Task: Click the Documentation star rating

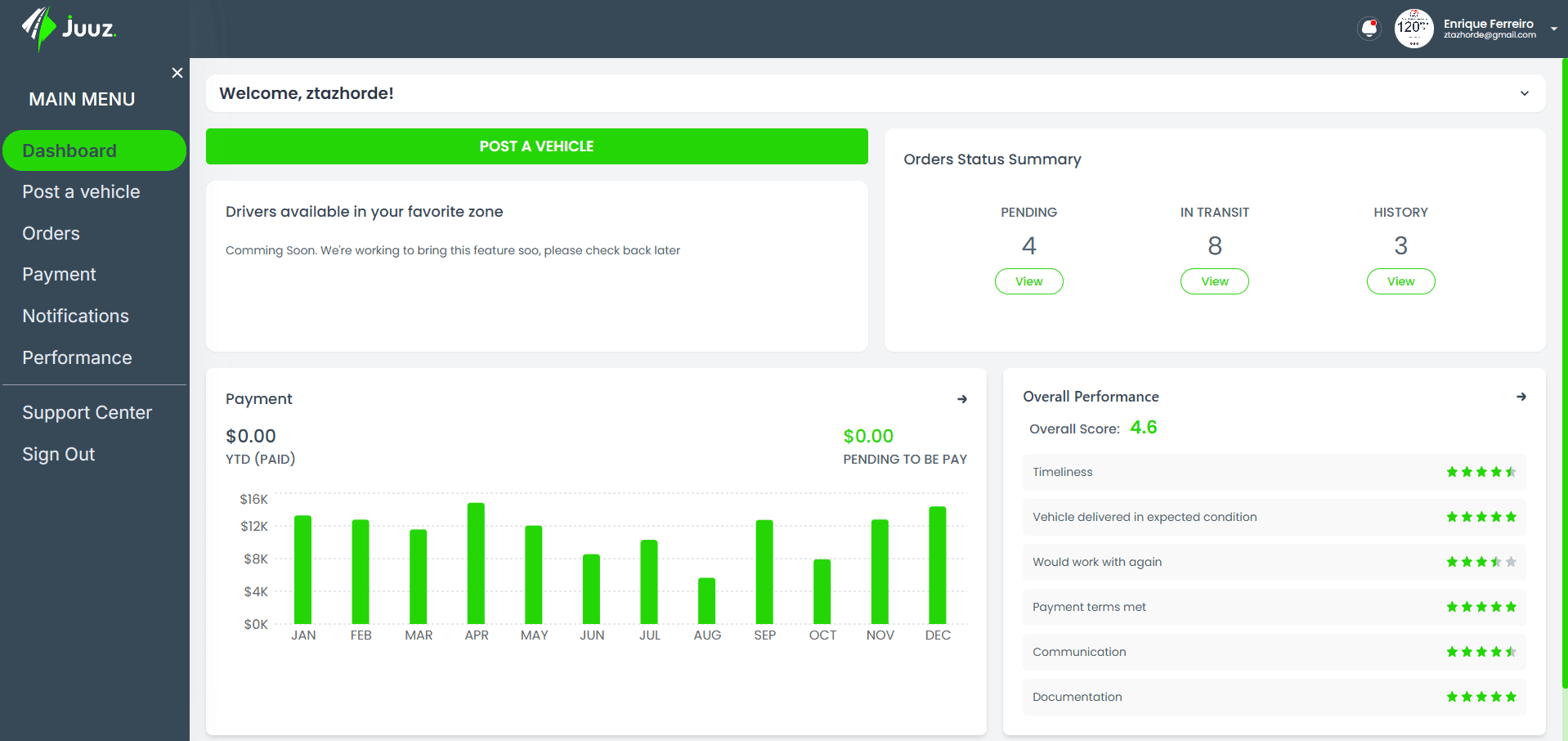Action: [x=1481, y=697]
